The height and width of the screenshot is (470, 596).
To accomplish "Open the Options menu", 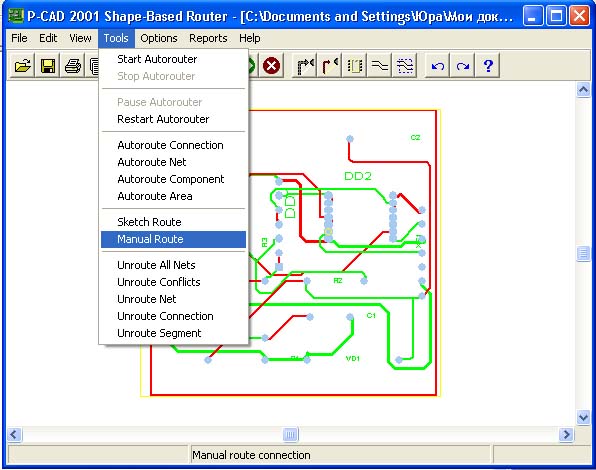I will 159,38.
